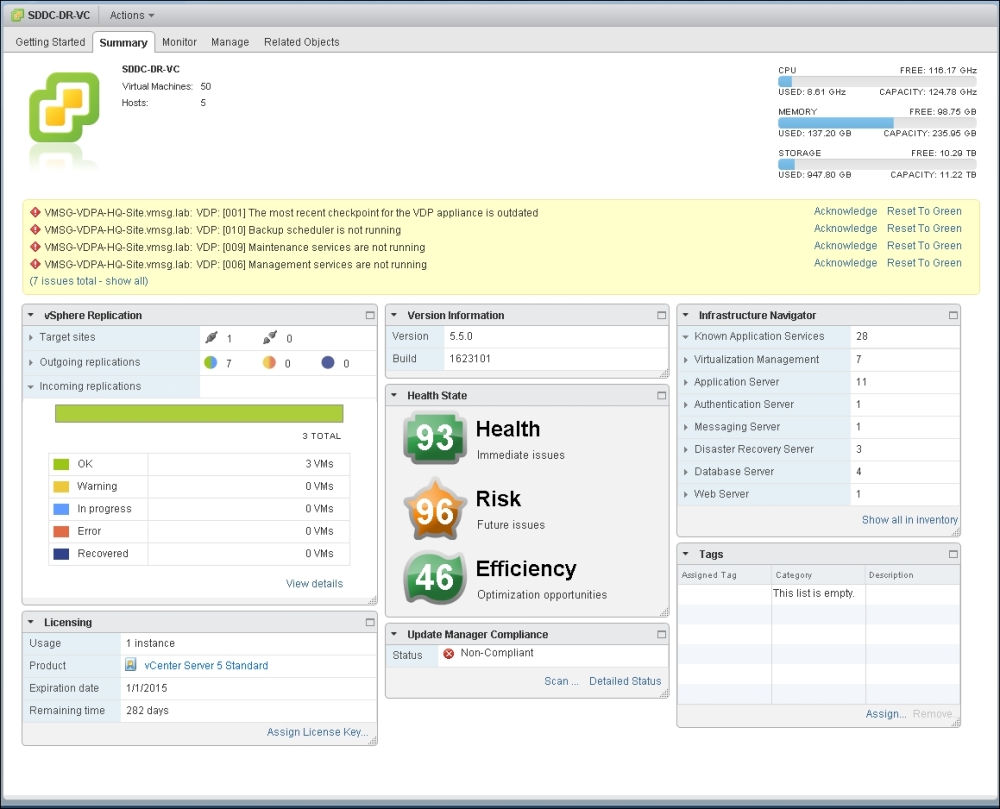Screen dimensions: 1000x809
Task: Click alert icon for outdated checkpoint issue
Action: click(x=36, y=212)
